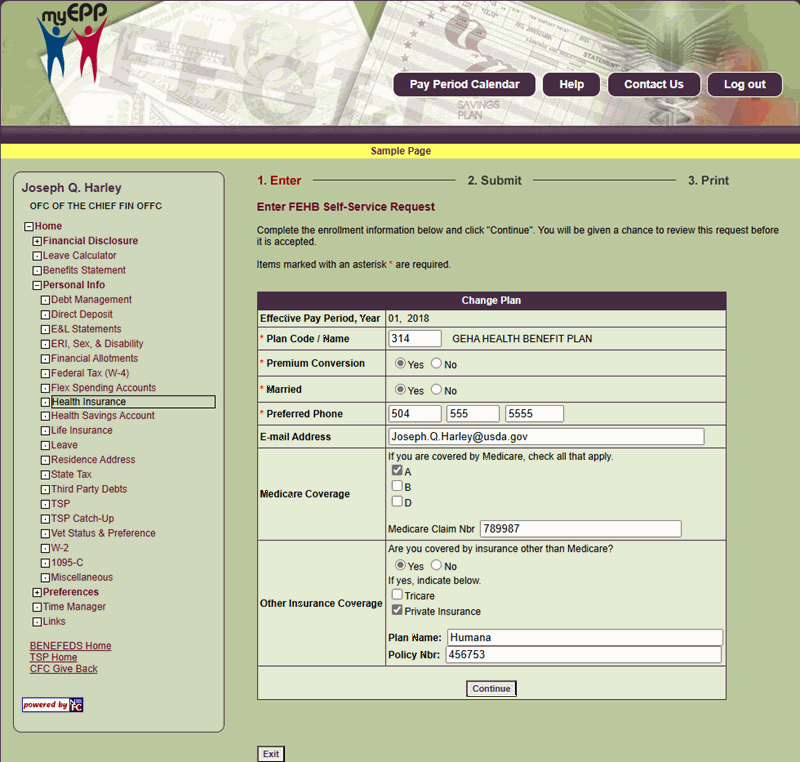This screenshot has width=800, height=762.
Task: Click the E-mail Address field
Action: click(x=546, y=437)
